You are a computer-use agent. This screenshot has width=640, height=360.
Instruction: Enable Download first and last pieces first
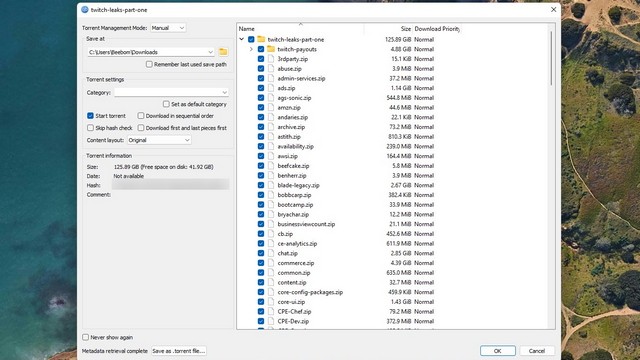tap(141, 128)
